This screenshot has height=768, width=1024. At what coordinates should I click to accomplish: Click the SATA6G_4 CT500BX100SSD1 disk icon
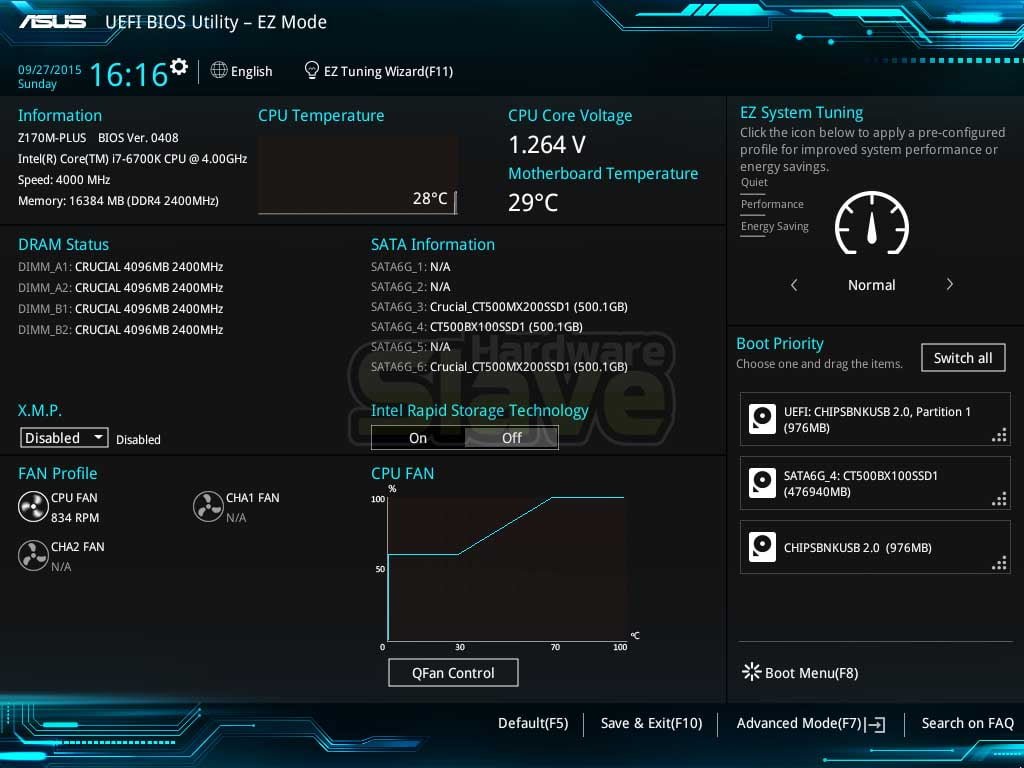(762, 483)
